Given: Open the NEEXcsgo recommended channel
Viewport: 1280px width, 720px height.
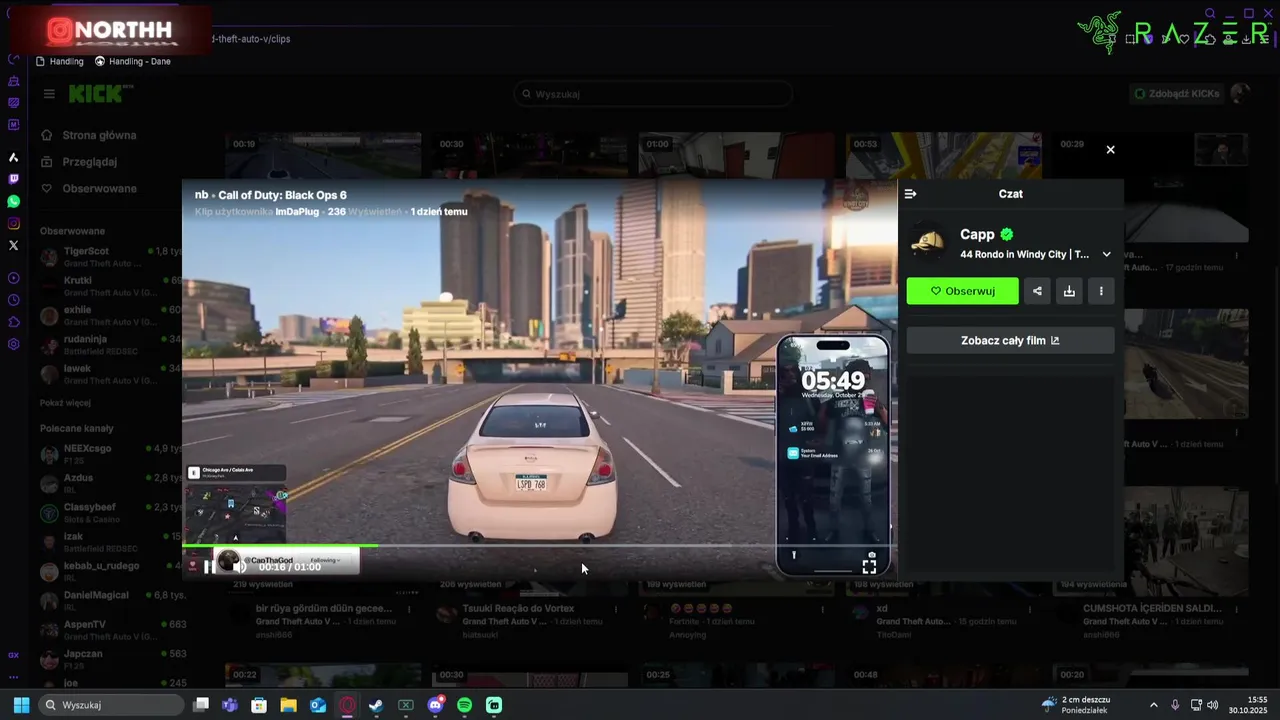Looking at the screenshot, I should click(x=110, y=454).
